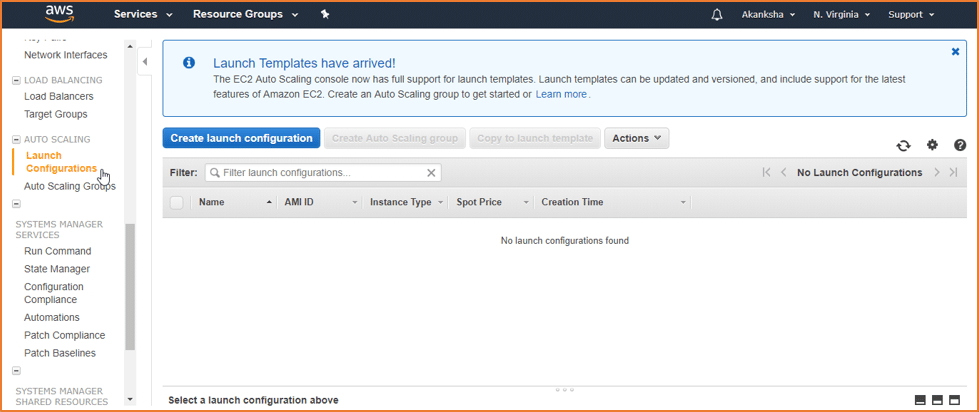Go to the first page of results
The image size is (979, 412).
tap(767, 172)
